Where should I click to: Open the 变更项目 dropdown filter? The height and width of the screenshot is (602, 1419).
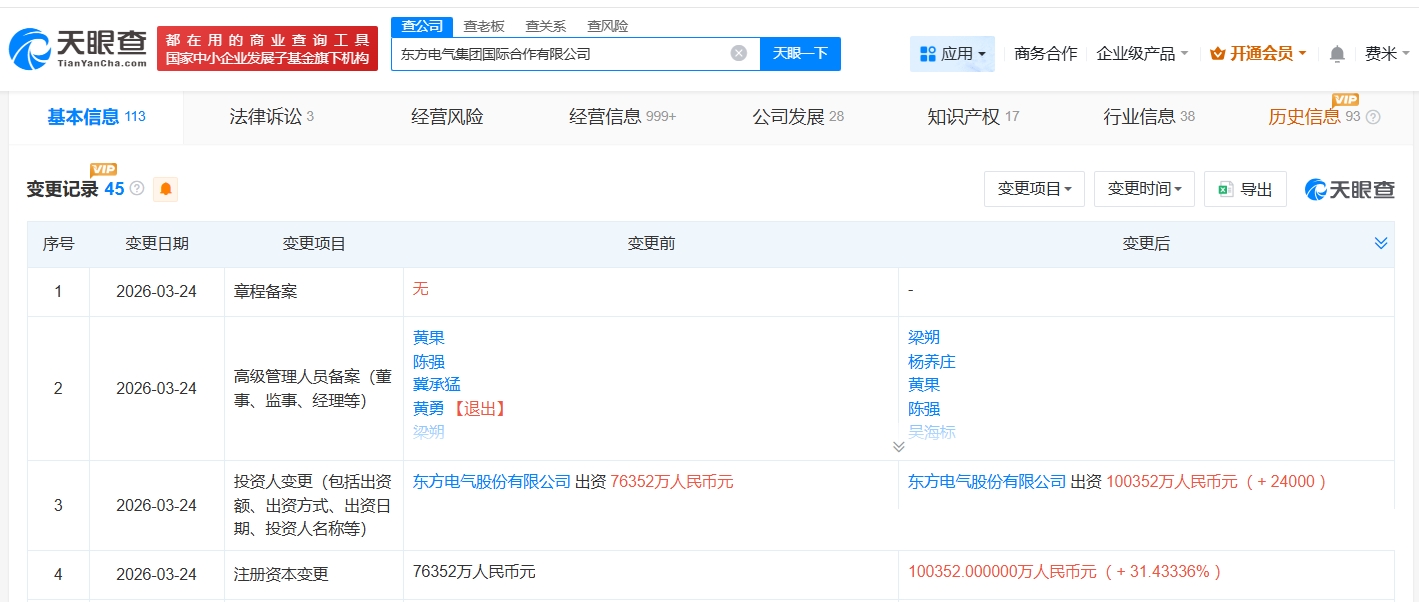tap(1034, 189)
